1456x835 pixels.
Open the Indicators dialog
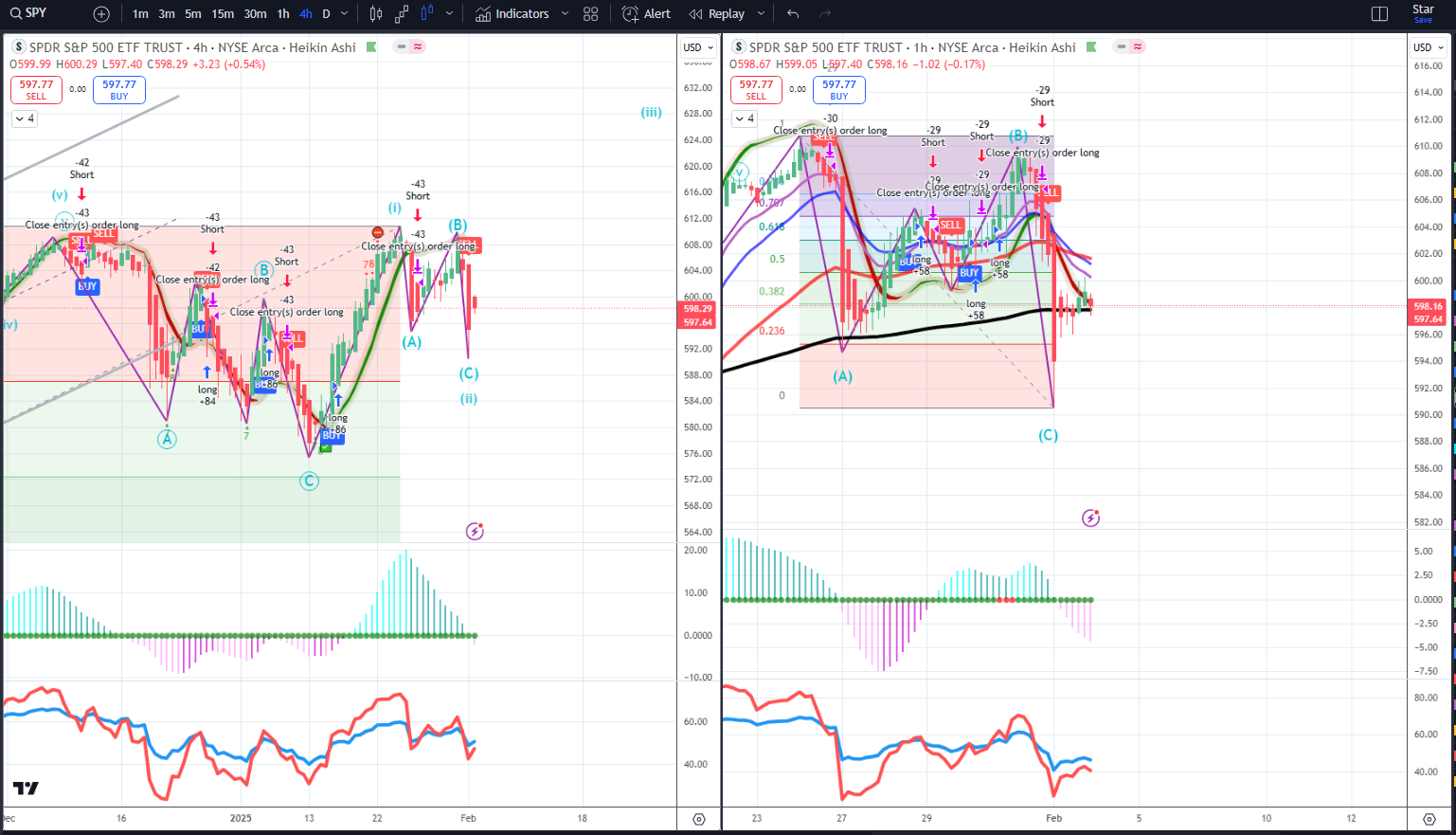[x=512, y=14]
